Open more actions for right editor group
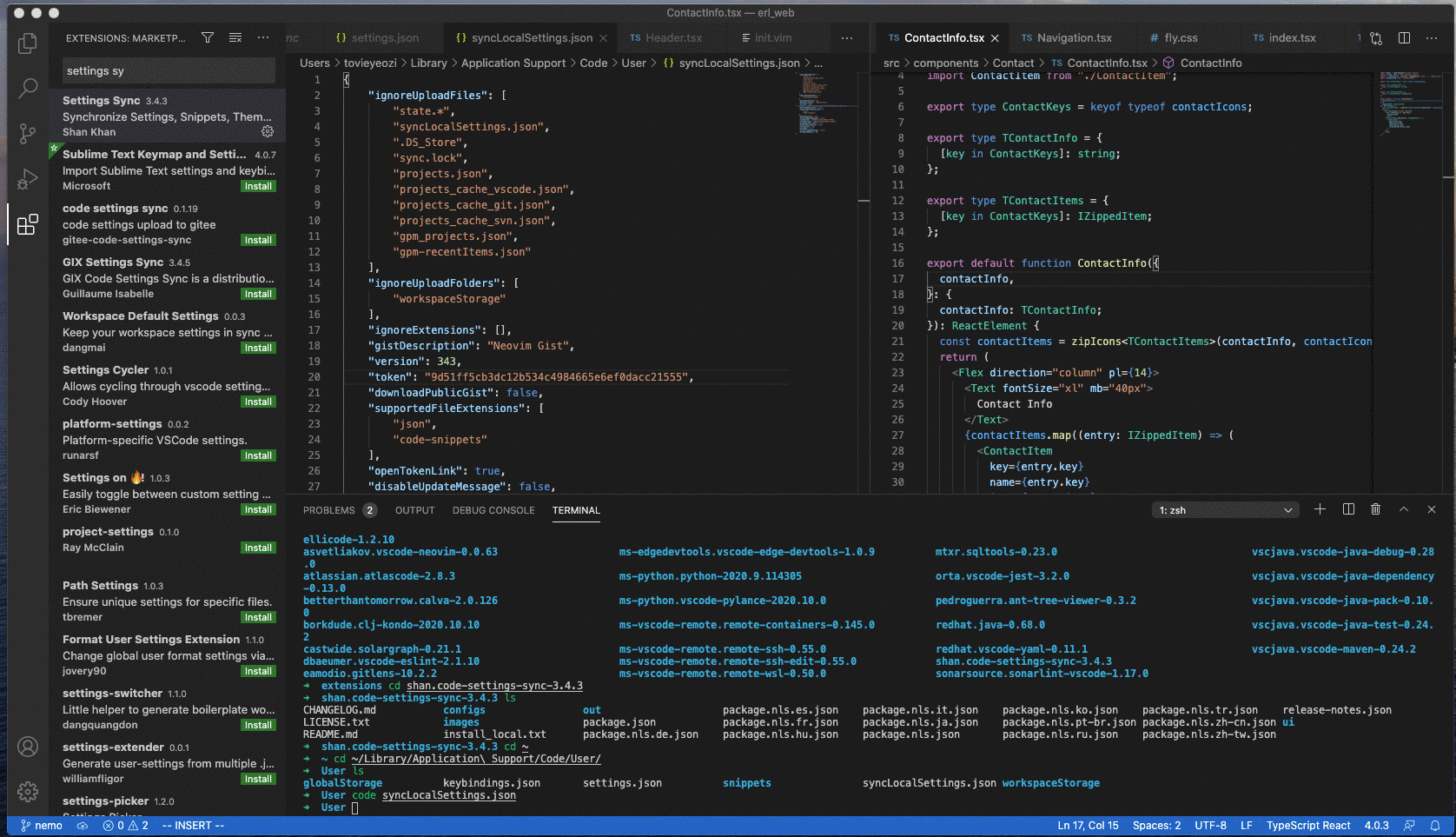Screen dimensions: 1456x837 pyautogui.click(x=1432, y=37)
